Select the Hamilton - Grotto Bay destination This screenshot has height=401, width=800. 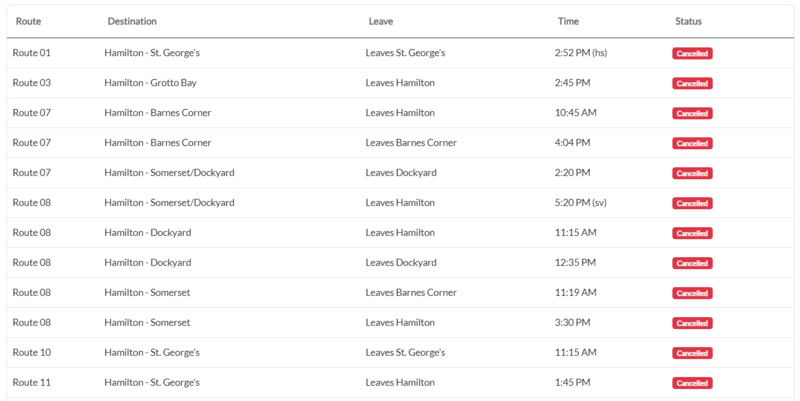pyautogui.click(x=150, y=83)
